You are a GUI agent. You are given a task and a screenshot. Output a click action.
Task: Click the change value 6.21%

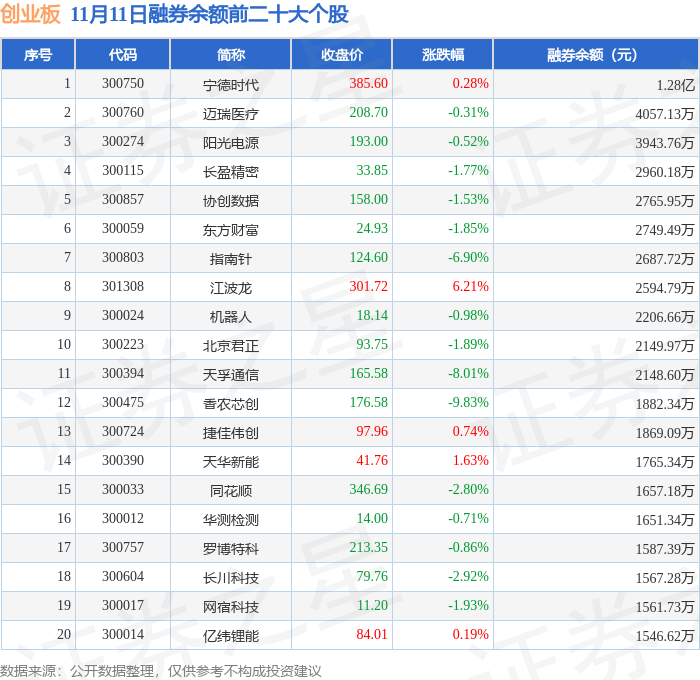point(471,286)
